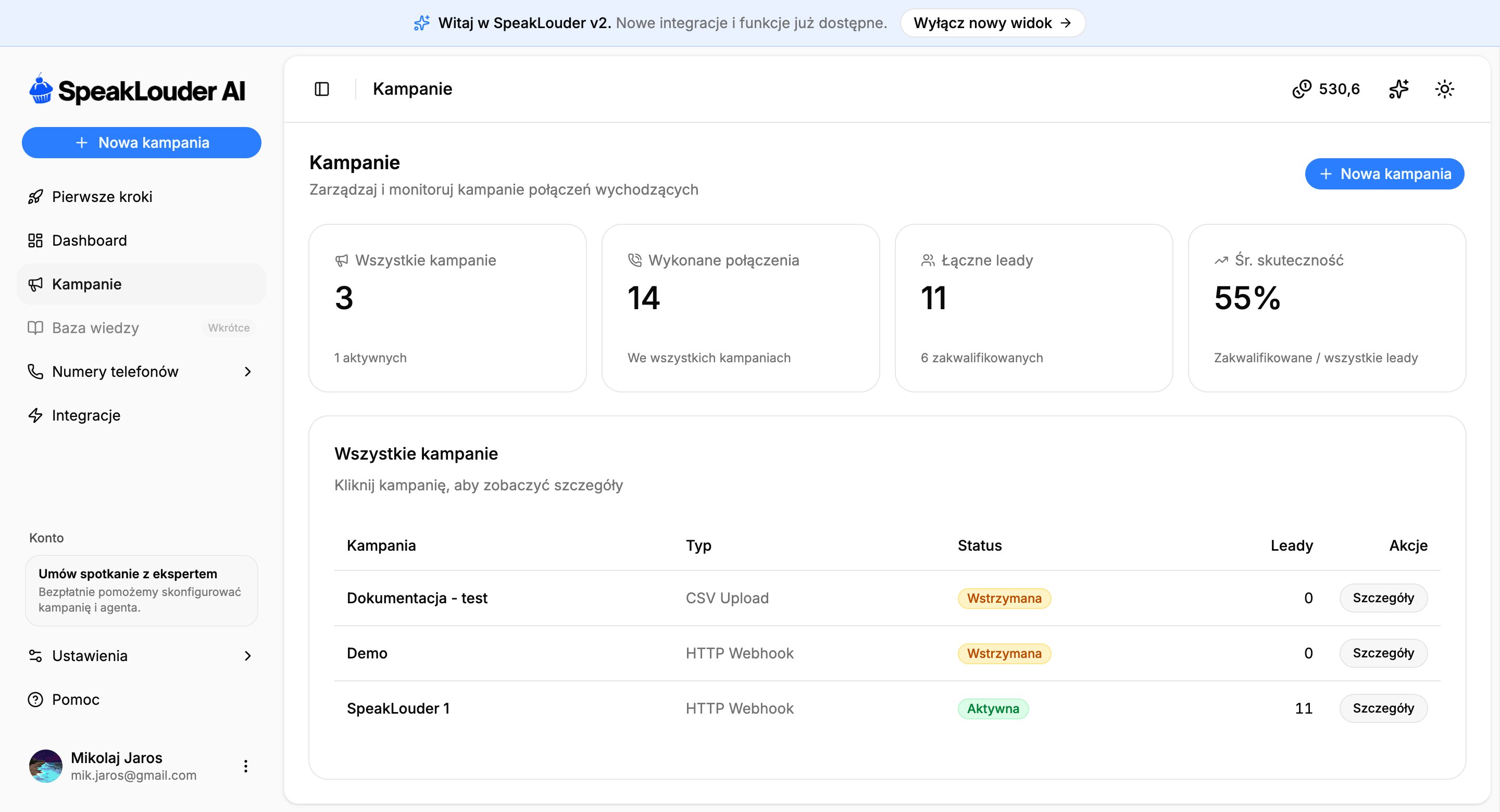Click the CSV Upload type cell
The width and height of the screenshot is (1500, 812).
click(x=727, y=598)
